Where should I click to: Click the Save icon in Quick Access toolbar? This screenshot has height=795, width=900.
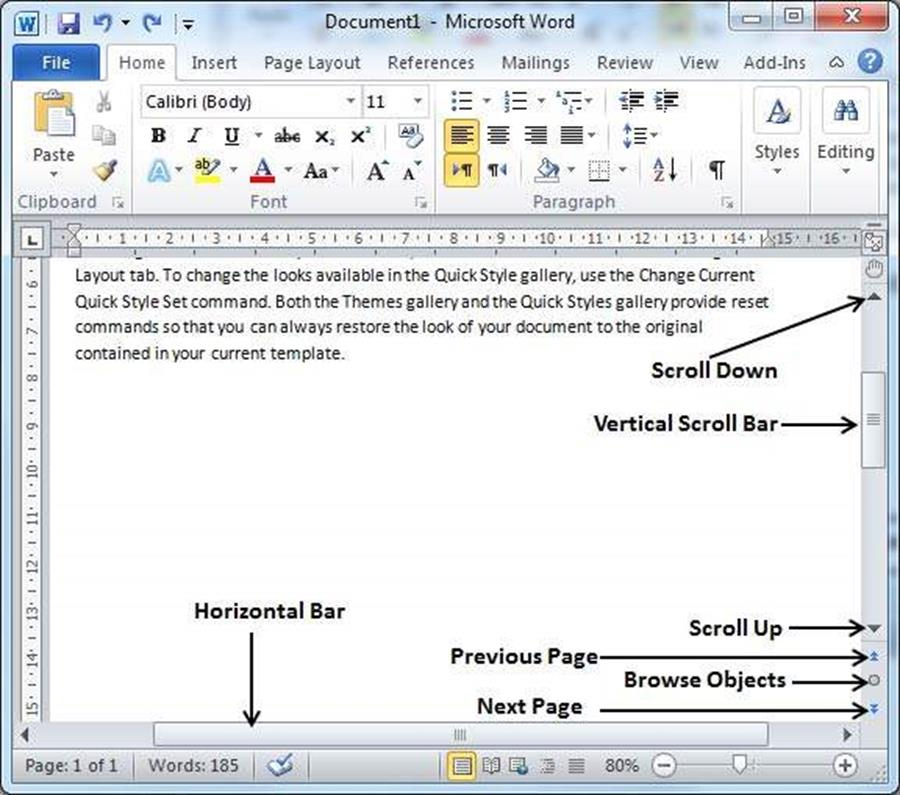pos(69,23)
